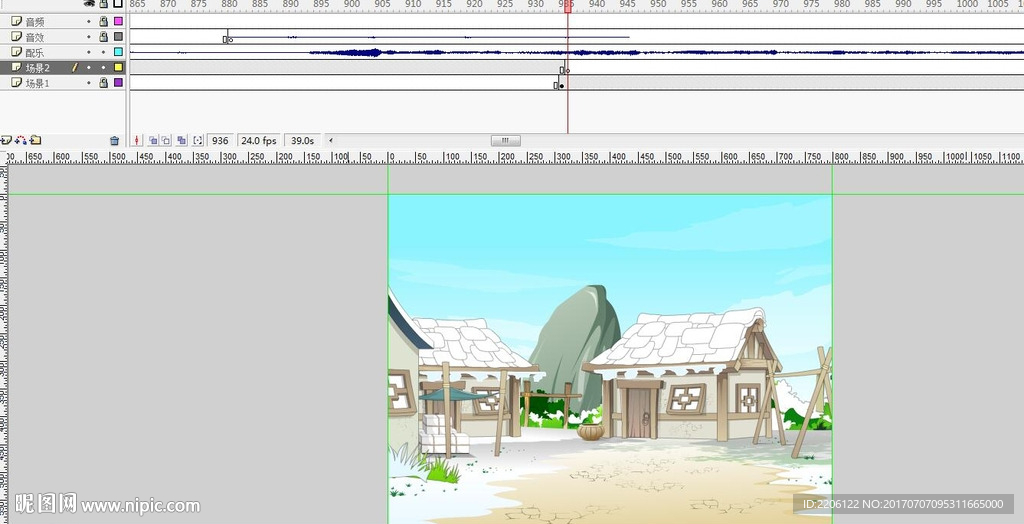
Task: Toggle visibility dot of layer 音效
Action: point(89,37)
